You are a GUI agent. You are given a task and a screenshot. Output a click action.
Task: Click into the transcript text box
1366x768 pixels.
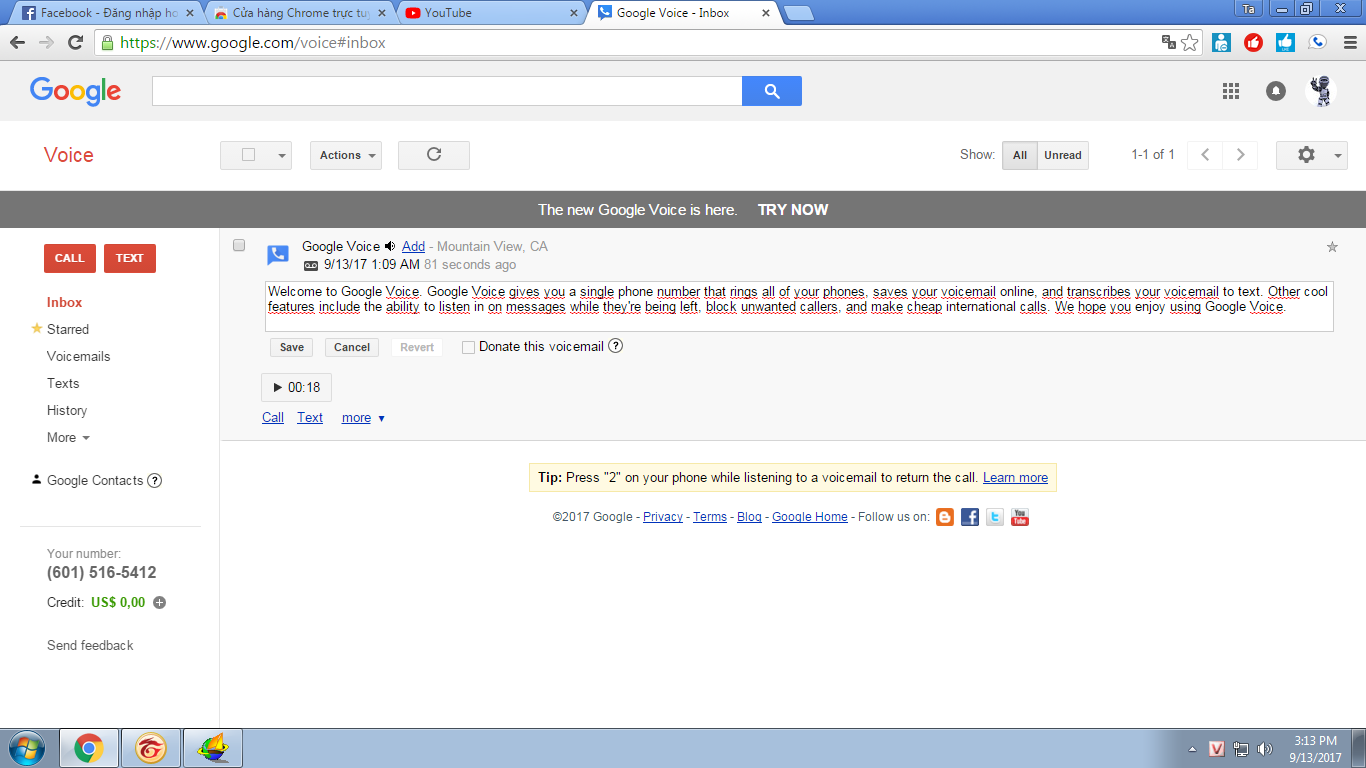point(799,306)
